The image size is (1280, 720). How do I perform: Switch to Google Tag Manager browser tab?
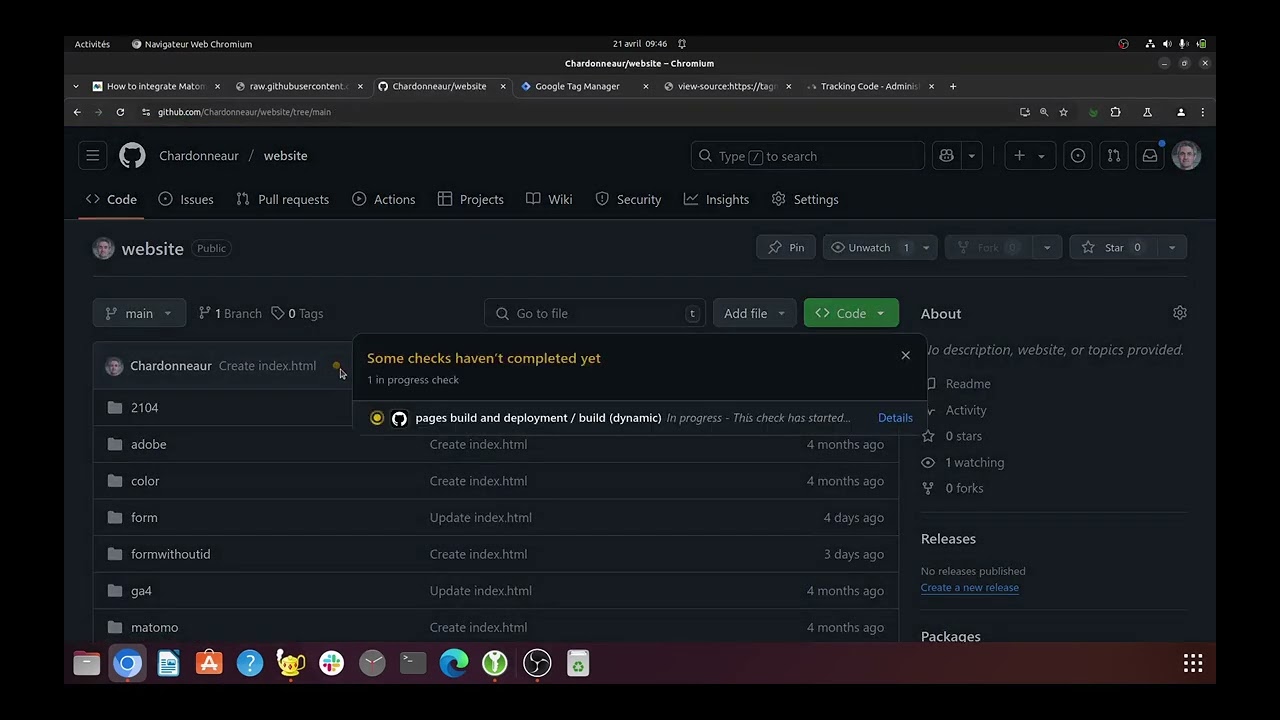577,86
